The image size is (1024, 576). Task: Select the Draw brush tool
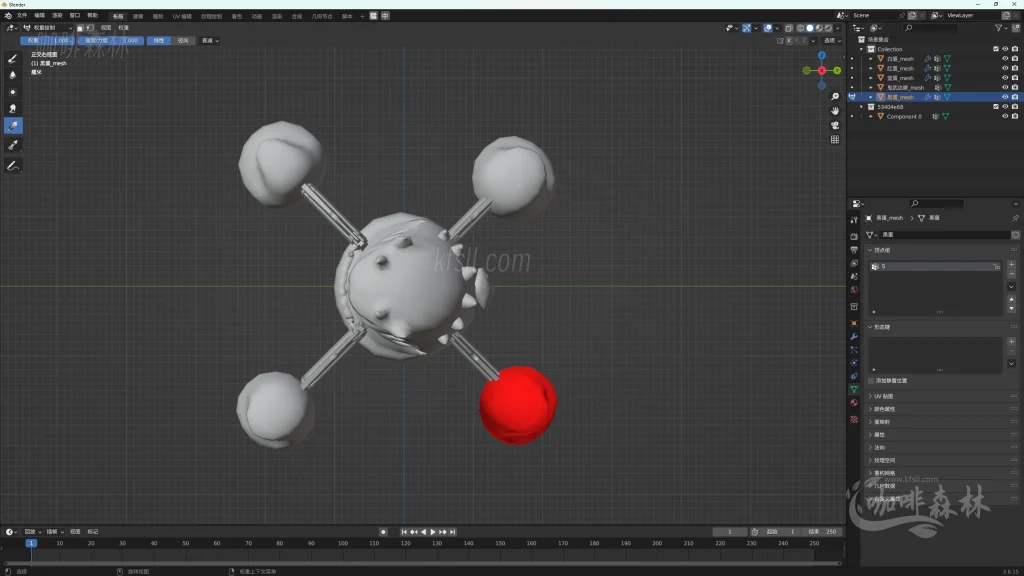[x=14, y=58]
